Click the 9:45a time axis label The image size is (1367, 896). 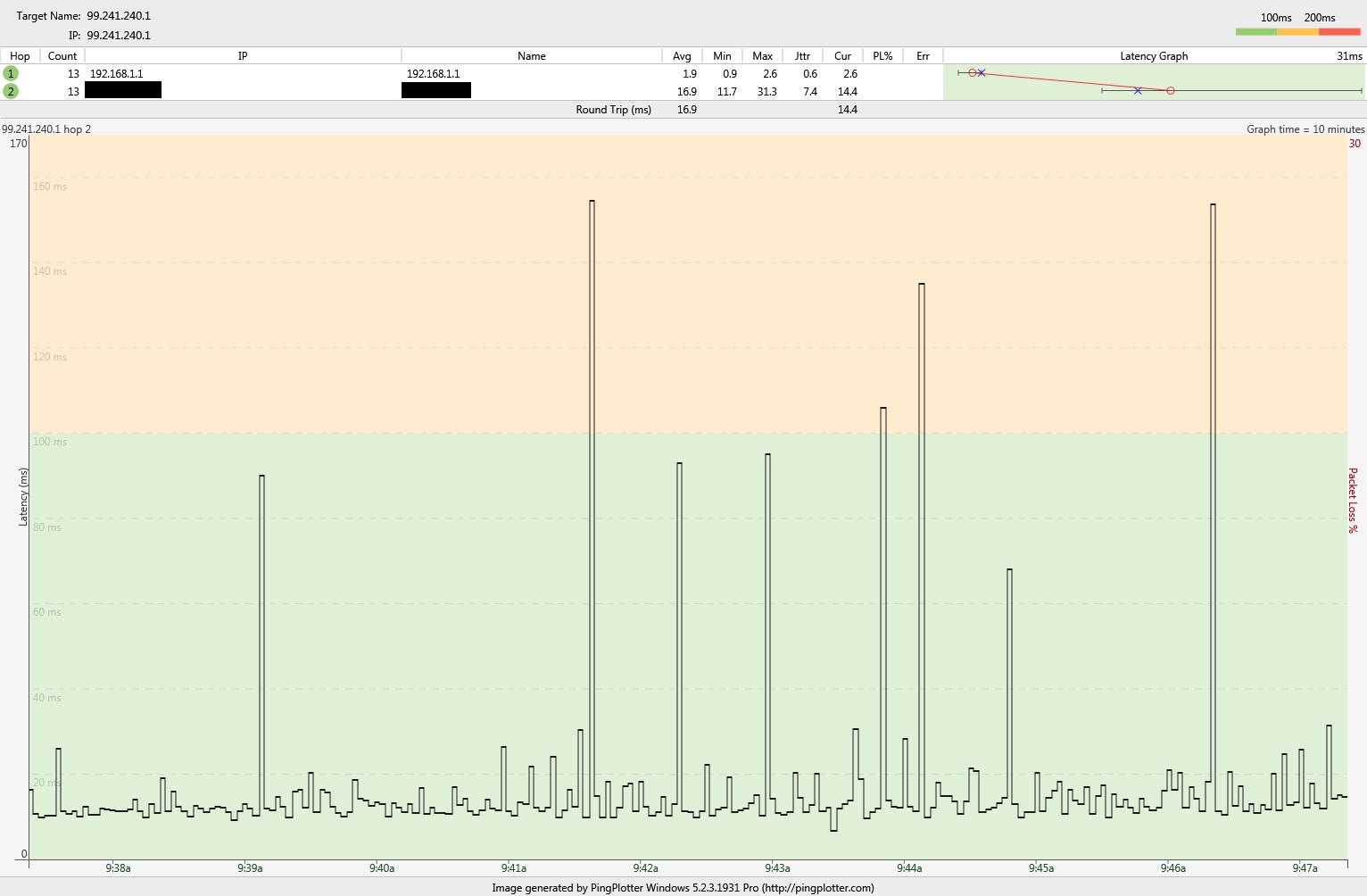point(1041,868)
